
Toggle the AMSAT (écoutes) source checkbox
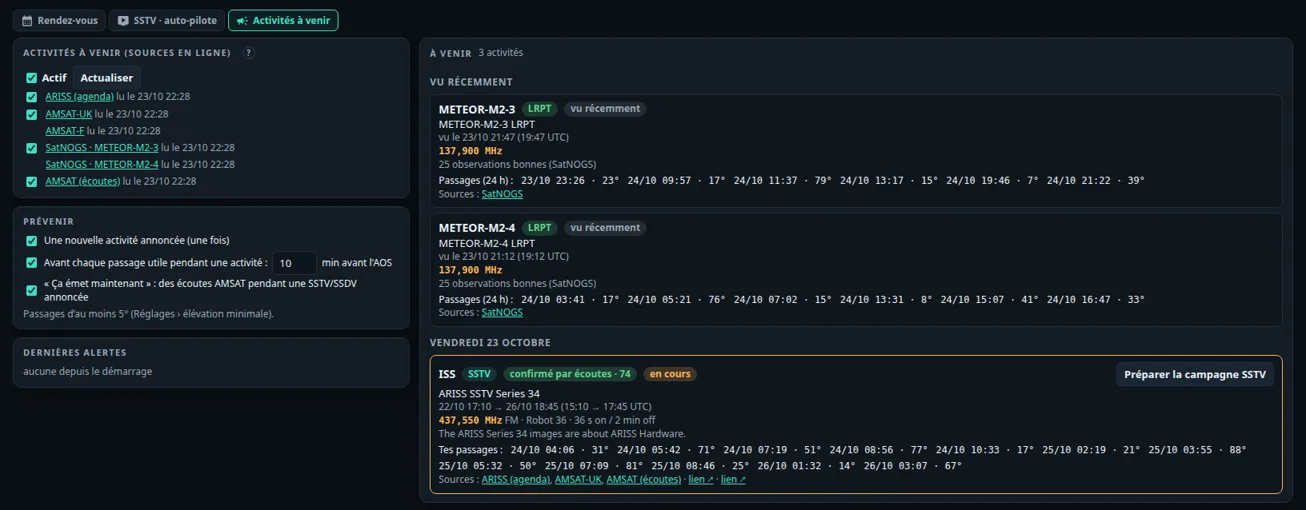31,182
